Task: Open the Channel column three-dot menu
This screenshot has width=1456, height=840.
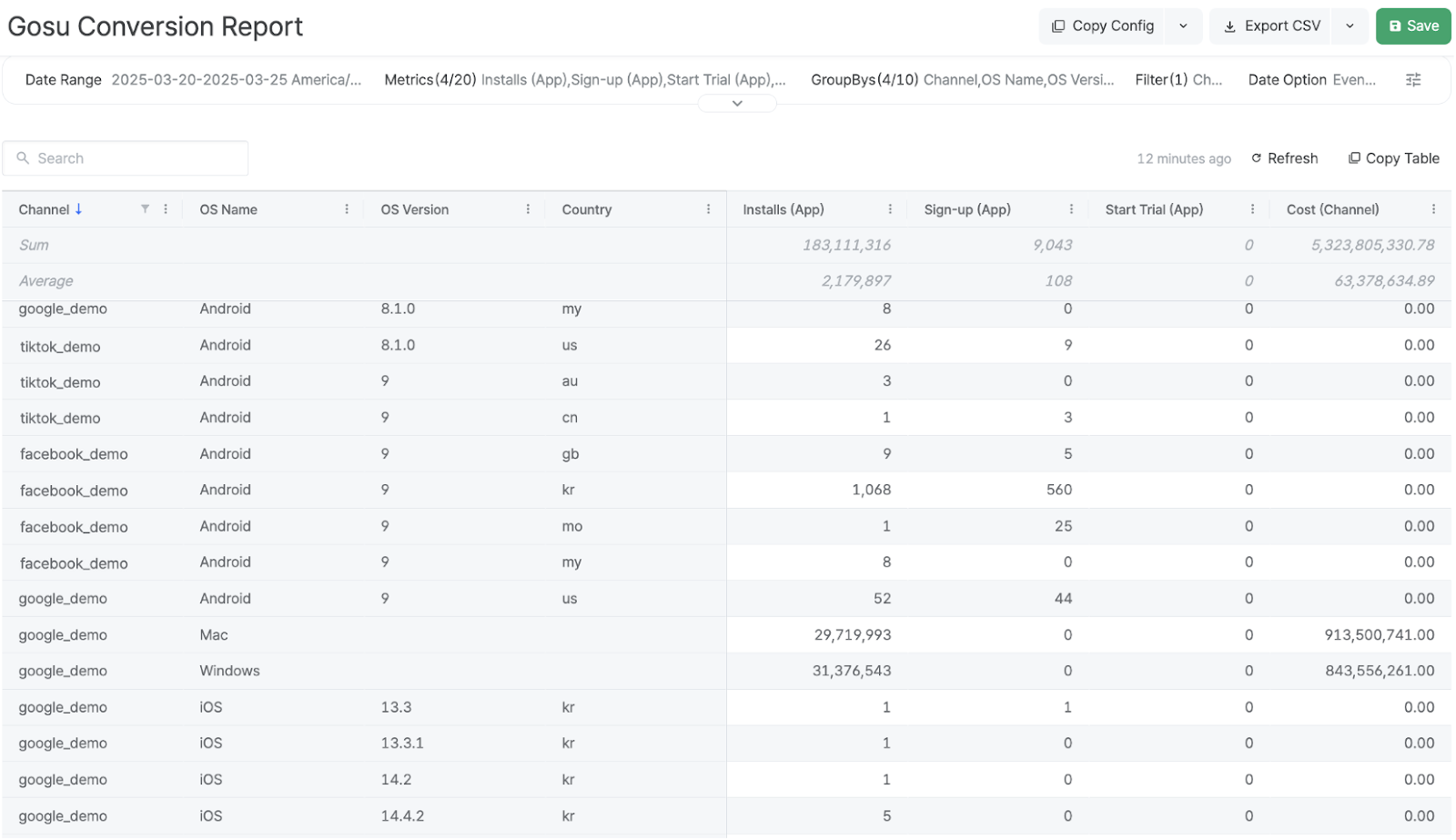Action: coord(166,209)
